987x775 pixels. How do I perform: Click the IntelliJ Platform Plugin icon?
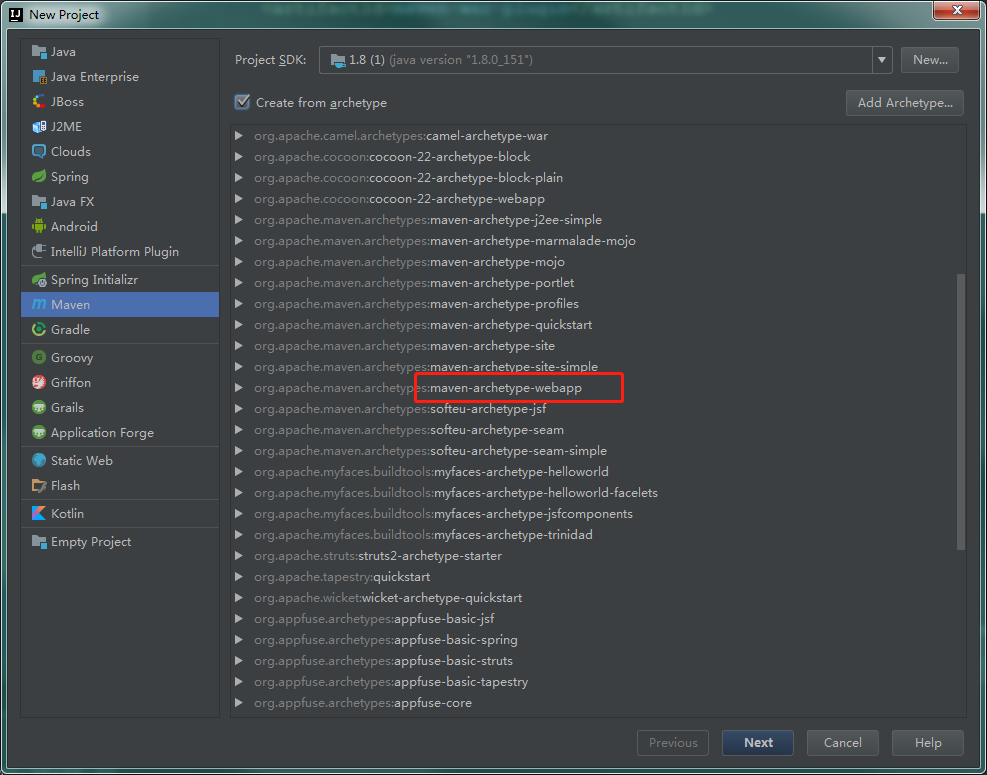39,251
